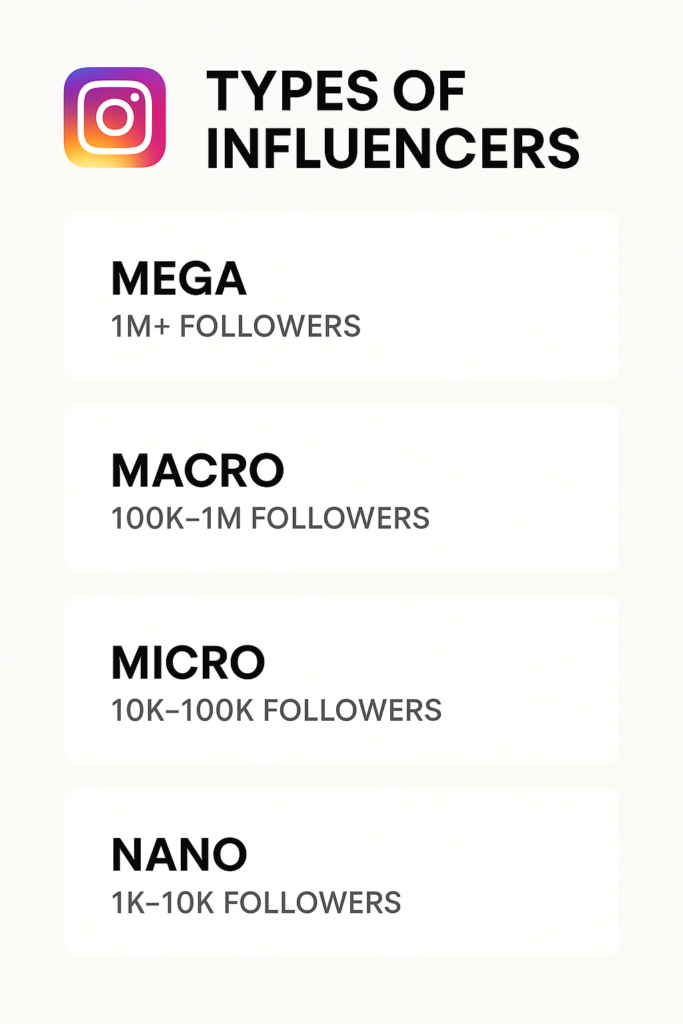Select the MACRO heading
The width and height of the screenshot is (683, 1024).
click(x=197, y=470)
